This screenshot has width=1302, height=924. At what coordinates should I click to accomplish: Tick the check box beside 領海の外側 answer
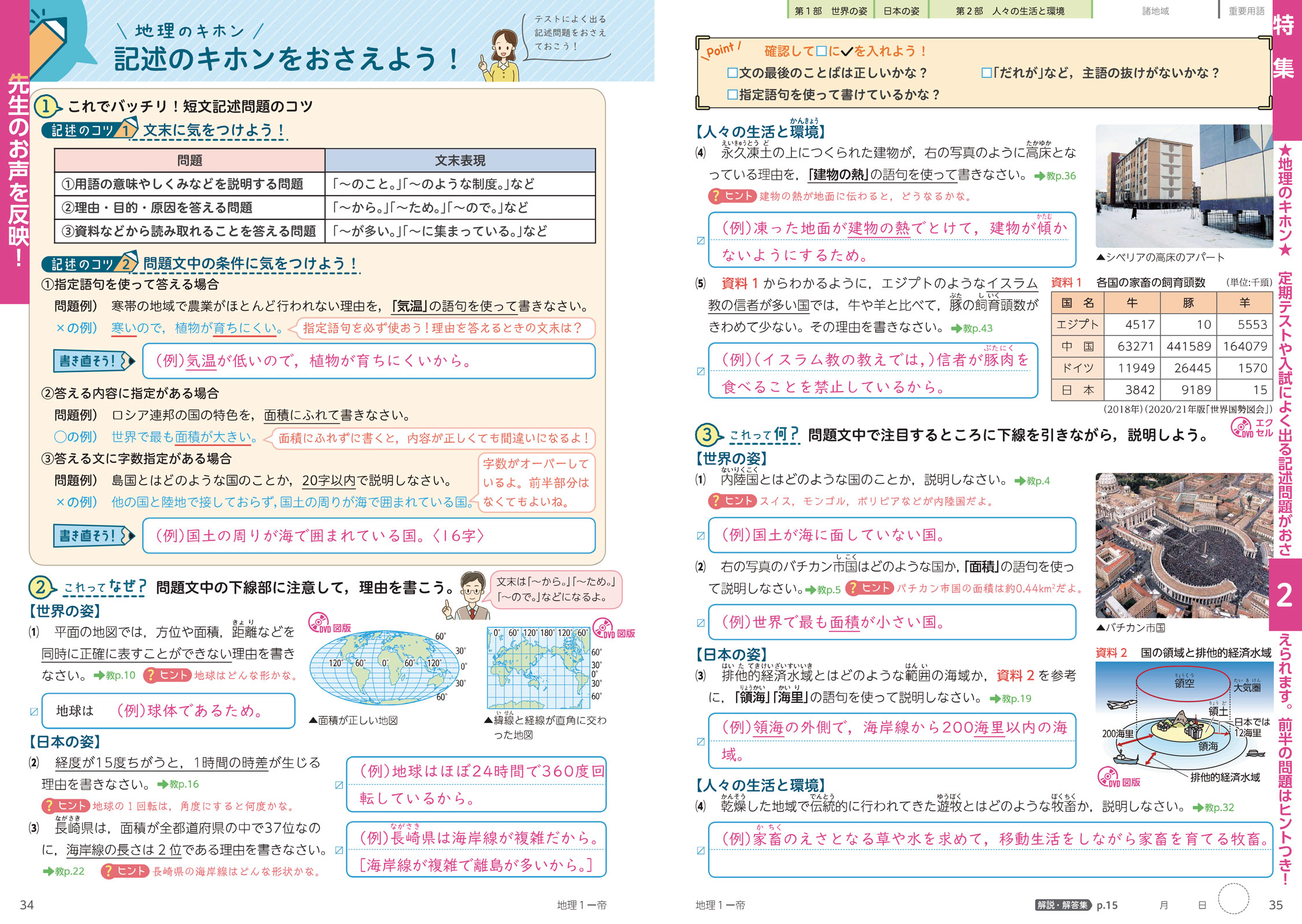click(x=701, y=741)
